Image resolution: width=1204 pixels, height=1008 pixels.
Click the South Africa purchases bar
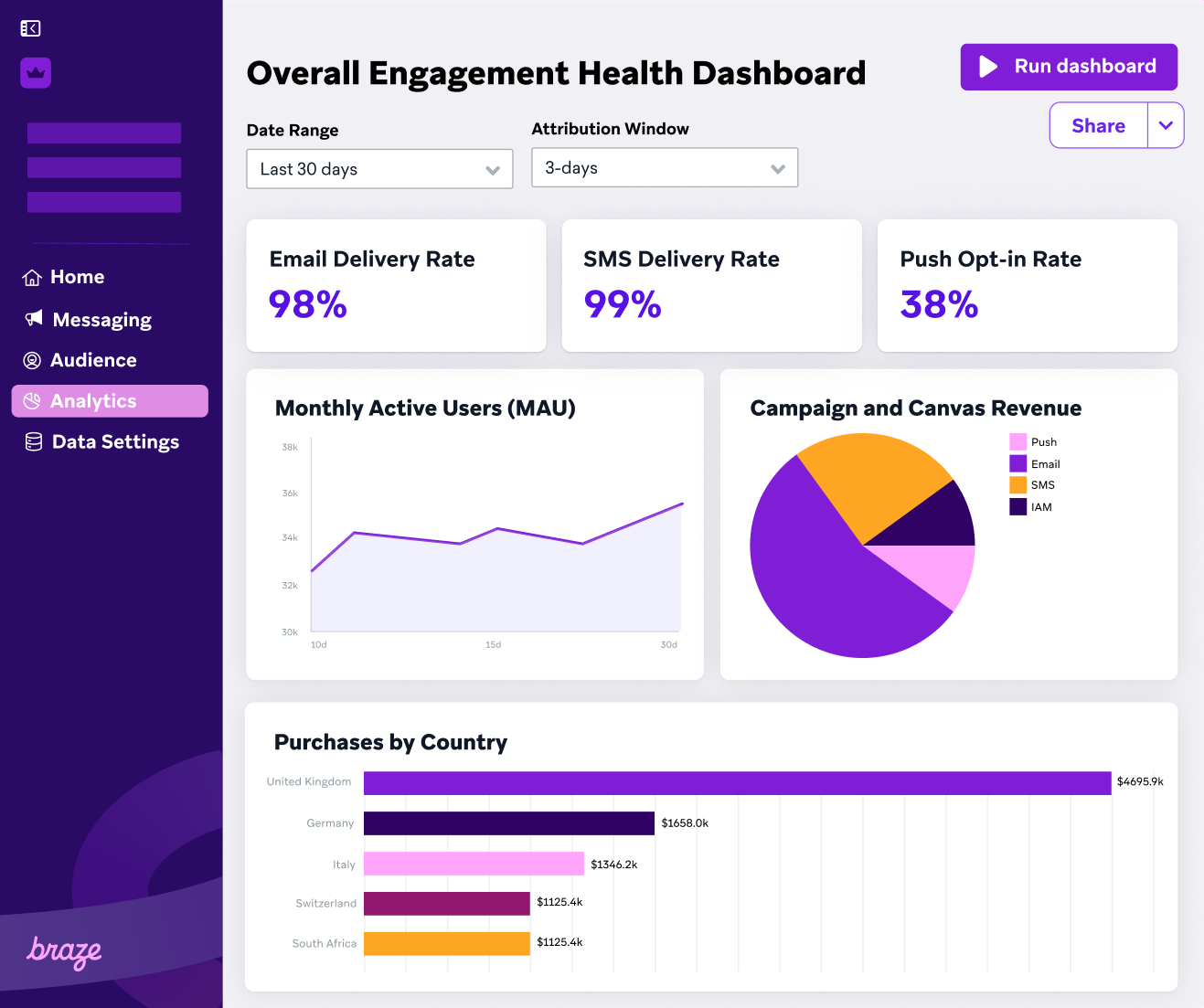pyautogui.click(x=447, y=944)
